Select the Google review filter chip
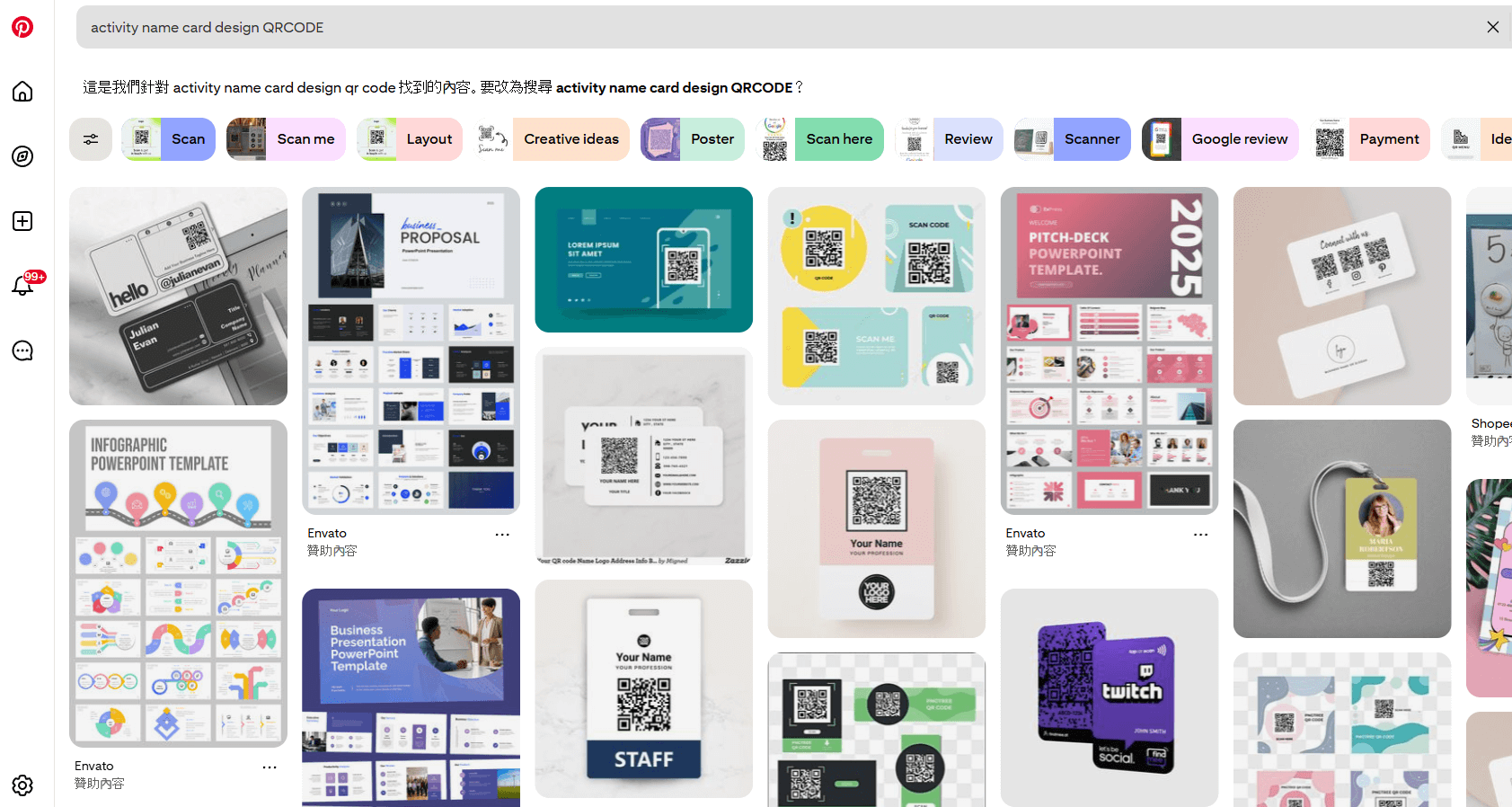Viewport: 1512px width, 807px height. 1220,139
